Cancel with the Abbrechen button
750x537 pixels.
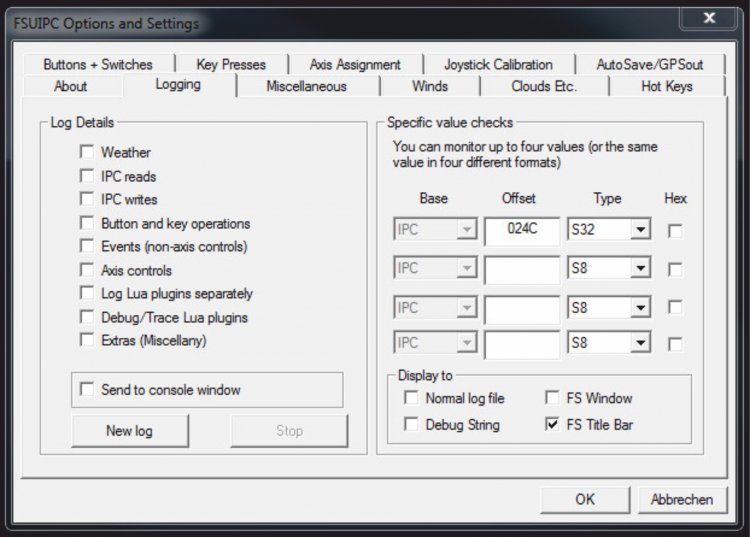682,499
